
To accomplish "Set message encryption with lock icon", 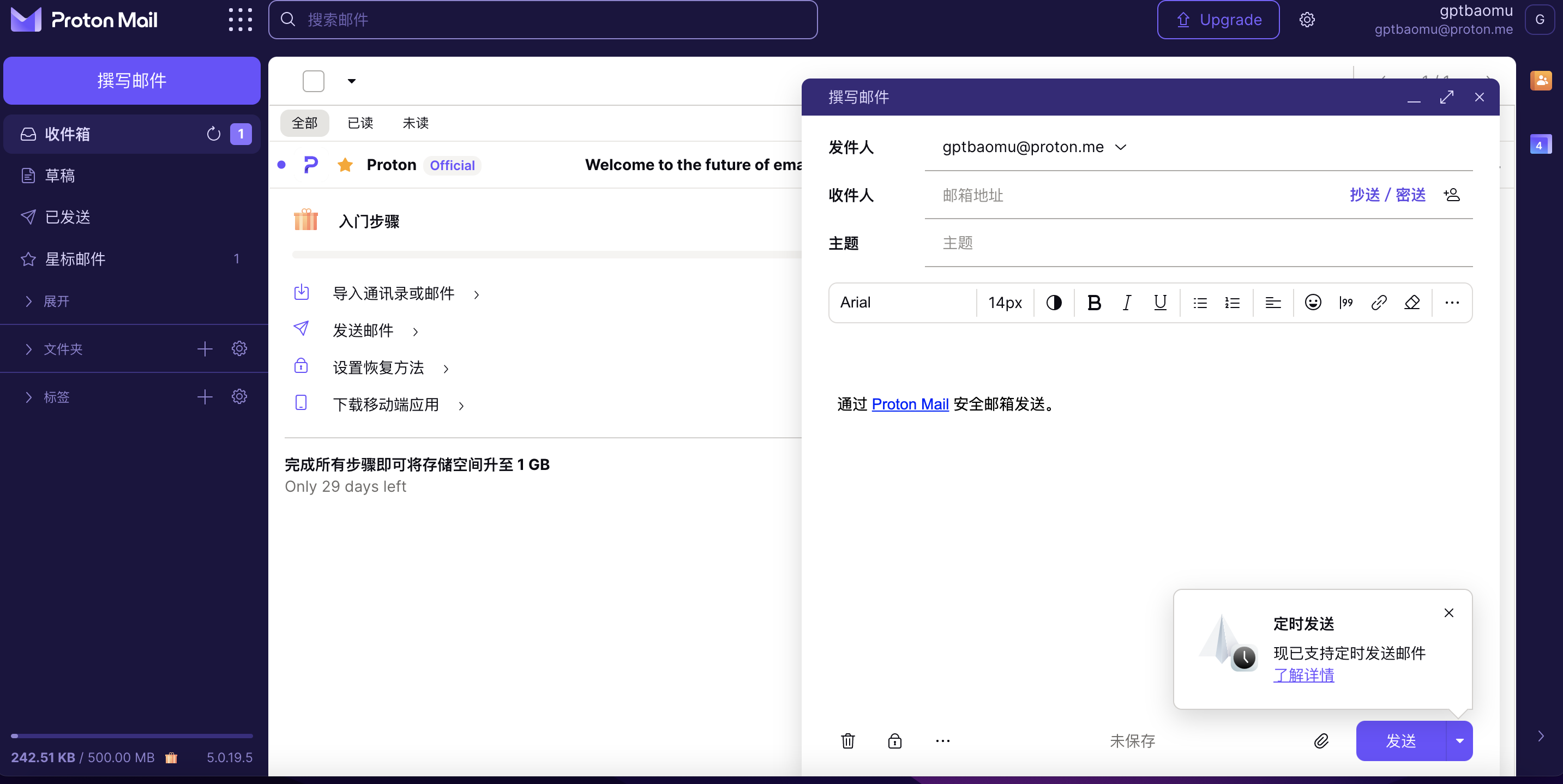I will point(895,741).
